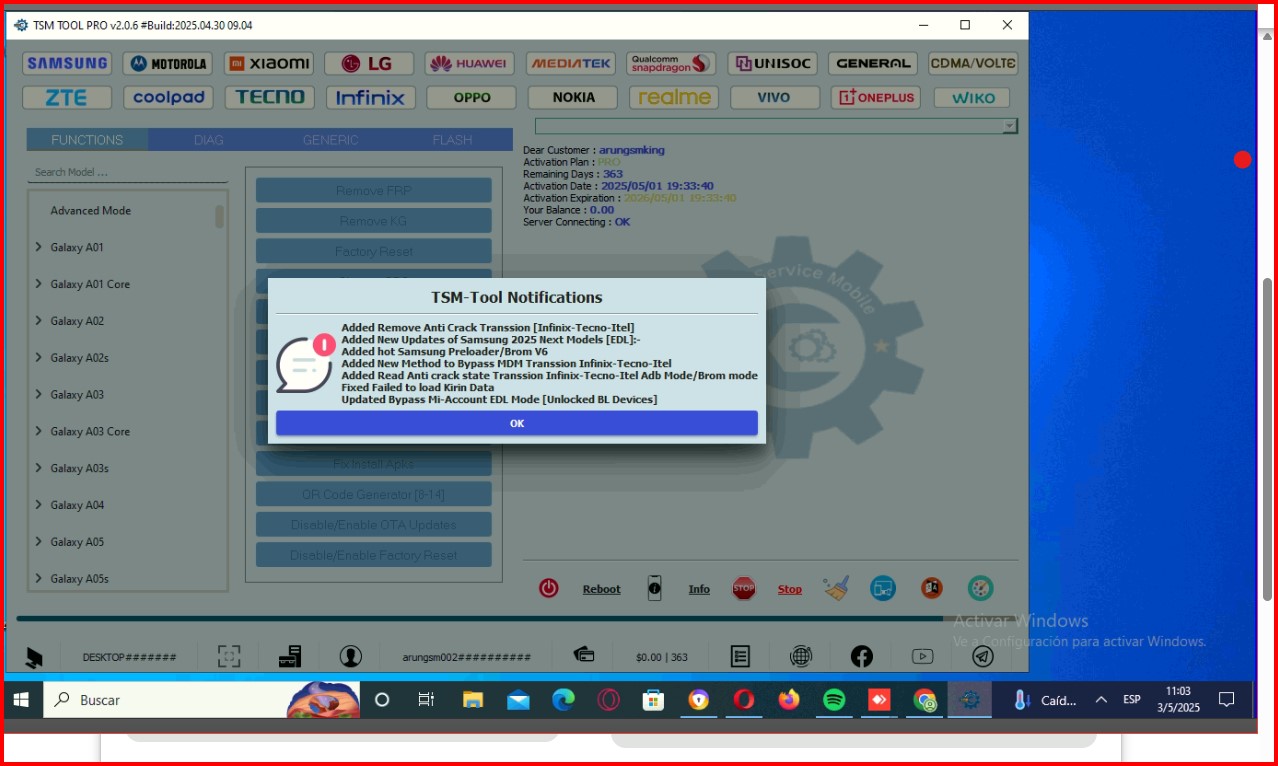This screenshot has width=1278, height=766.
Task: Switch to the FLASH tab
Action: [x=452, y=140]
